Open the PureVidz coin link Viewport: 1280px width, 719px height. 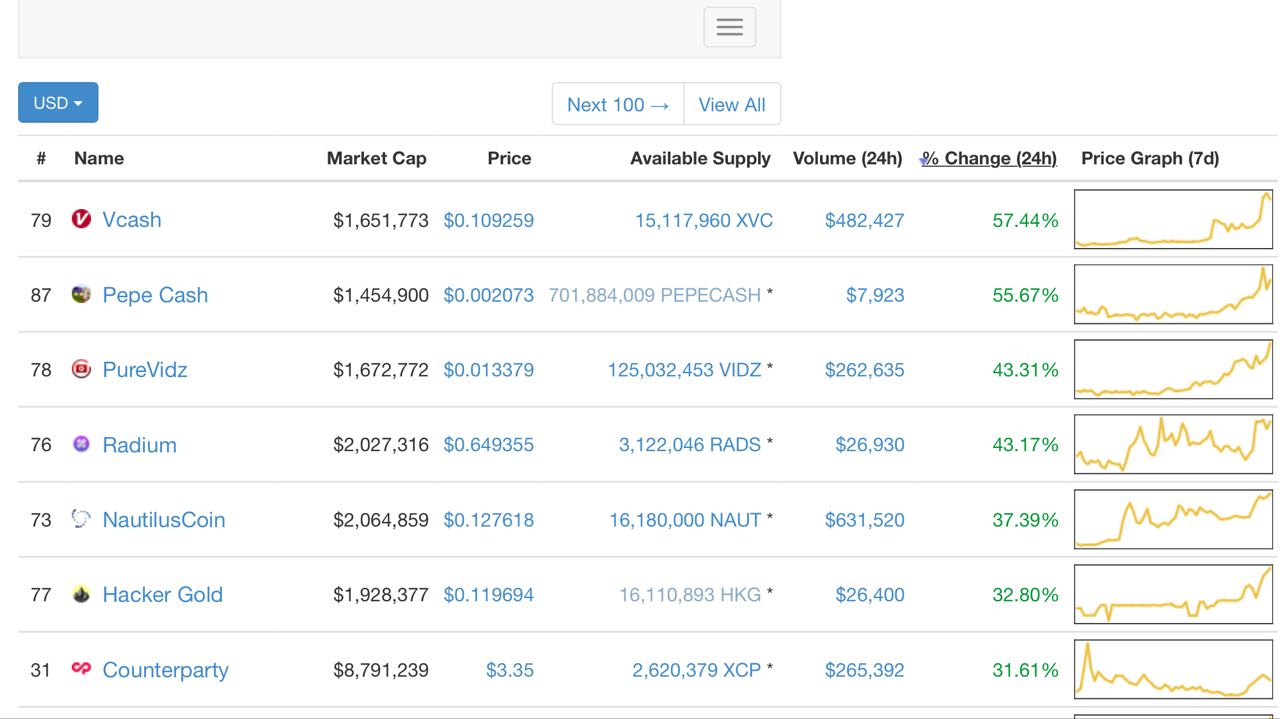pos(145,370)
